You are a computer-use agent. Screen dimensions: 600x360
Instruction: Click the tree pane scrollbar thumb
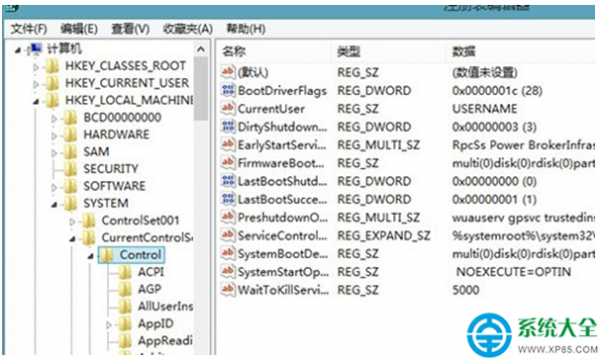tap(201, 88)
